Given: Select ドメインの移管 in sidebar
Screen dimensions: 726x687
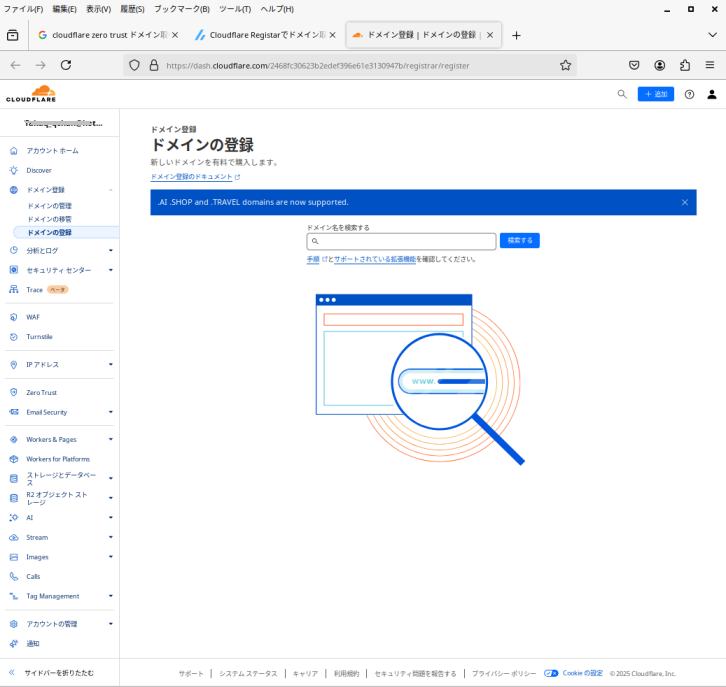Looking at the screenshot, I should coord(50,219).
